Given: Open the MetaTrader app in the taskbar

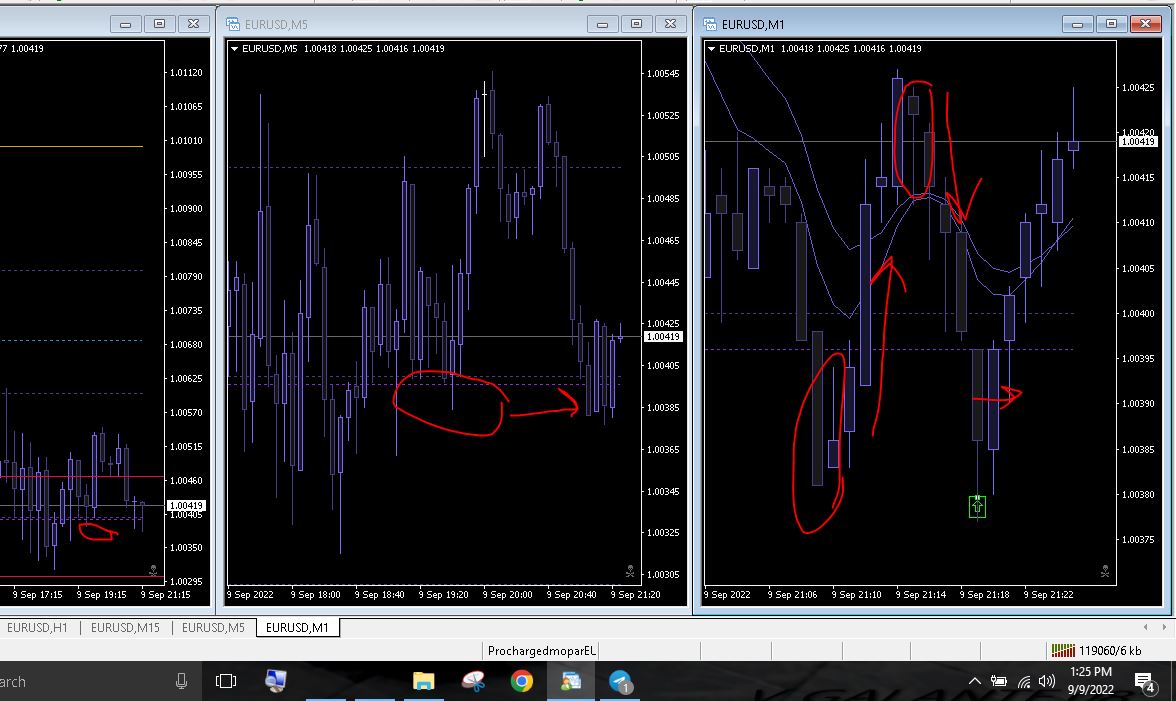Looking at the screenshot, I should (x=571, y=681).
